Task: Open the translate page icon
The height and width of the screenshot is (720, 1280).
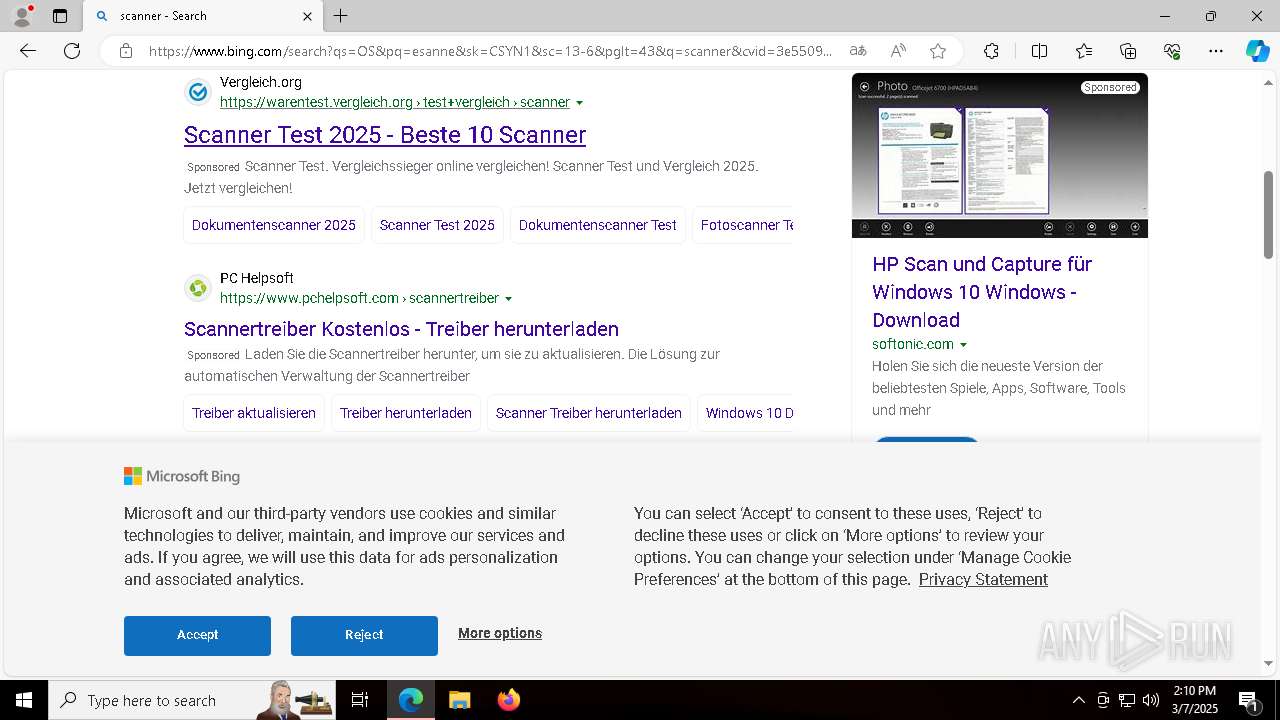Action: 858,51
